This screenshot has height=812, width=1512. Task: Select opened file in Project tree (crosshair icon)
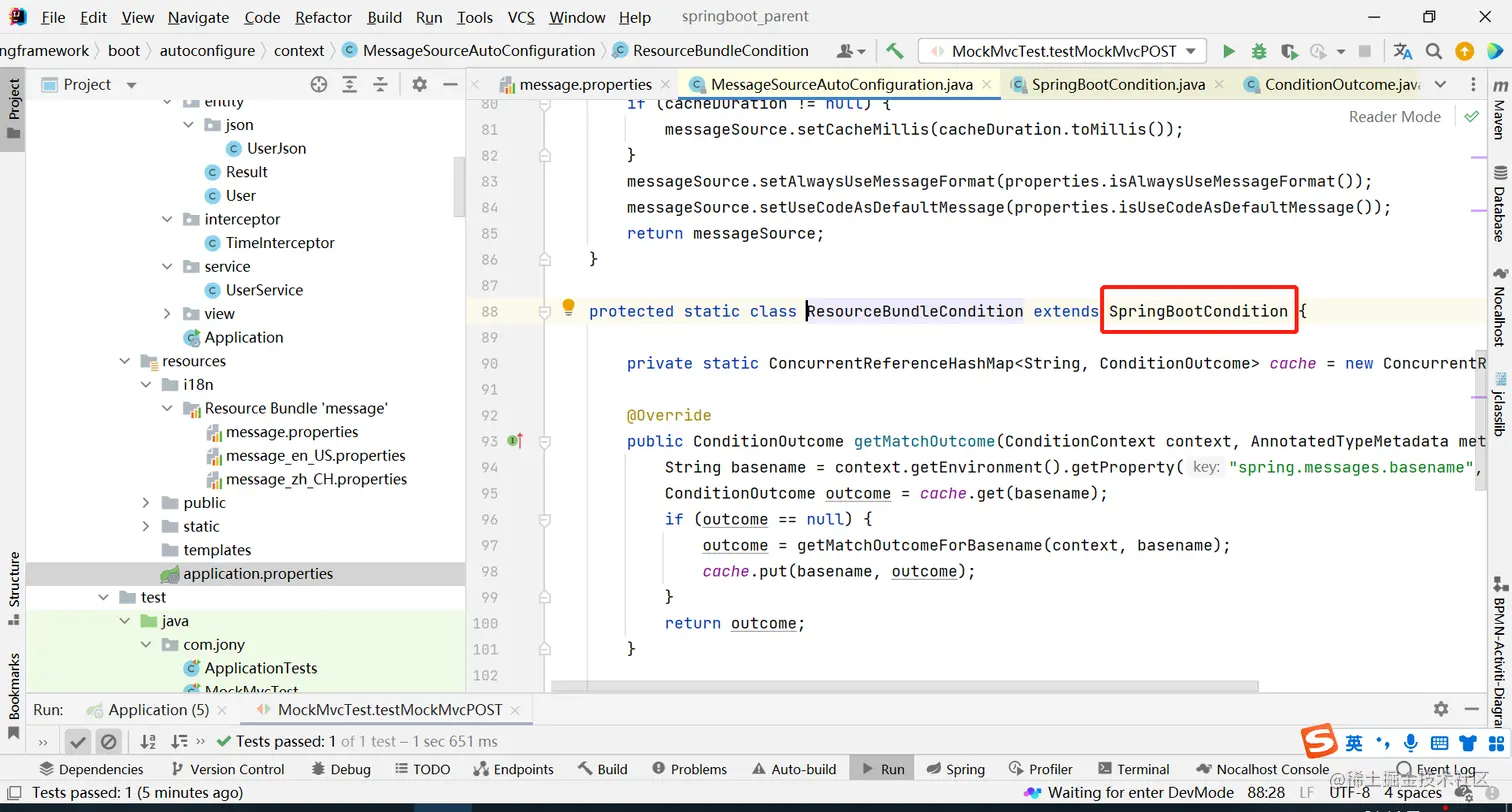point(319,85)
